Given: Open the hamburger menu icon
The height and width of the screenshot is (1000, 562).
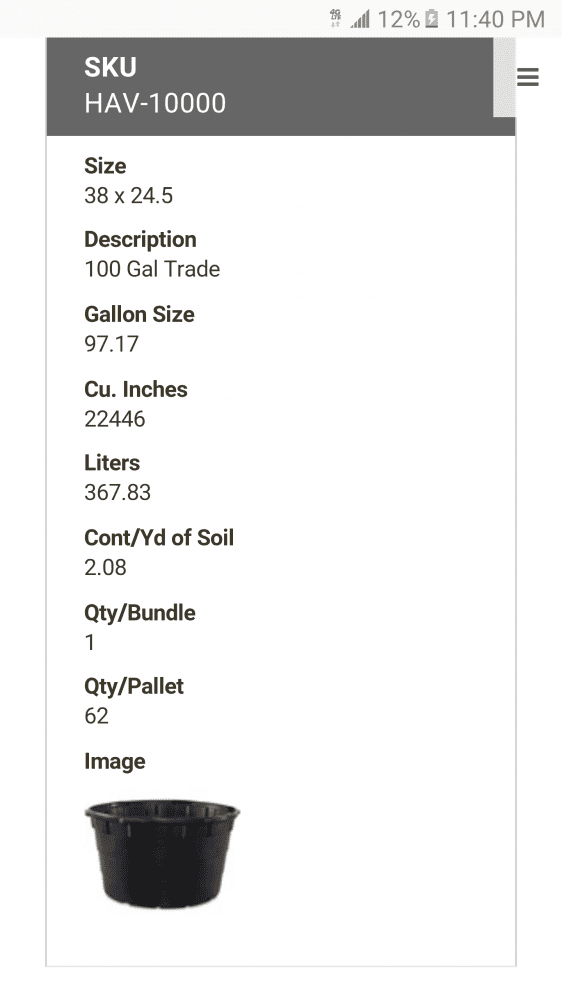Looking at the screenshot, I should (x=528, y=77).
